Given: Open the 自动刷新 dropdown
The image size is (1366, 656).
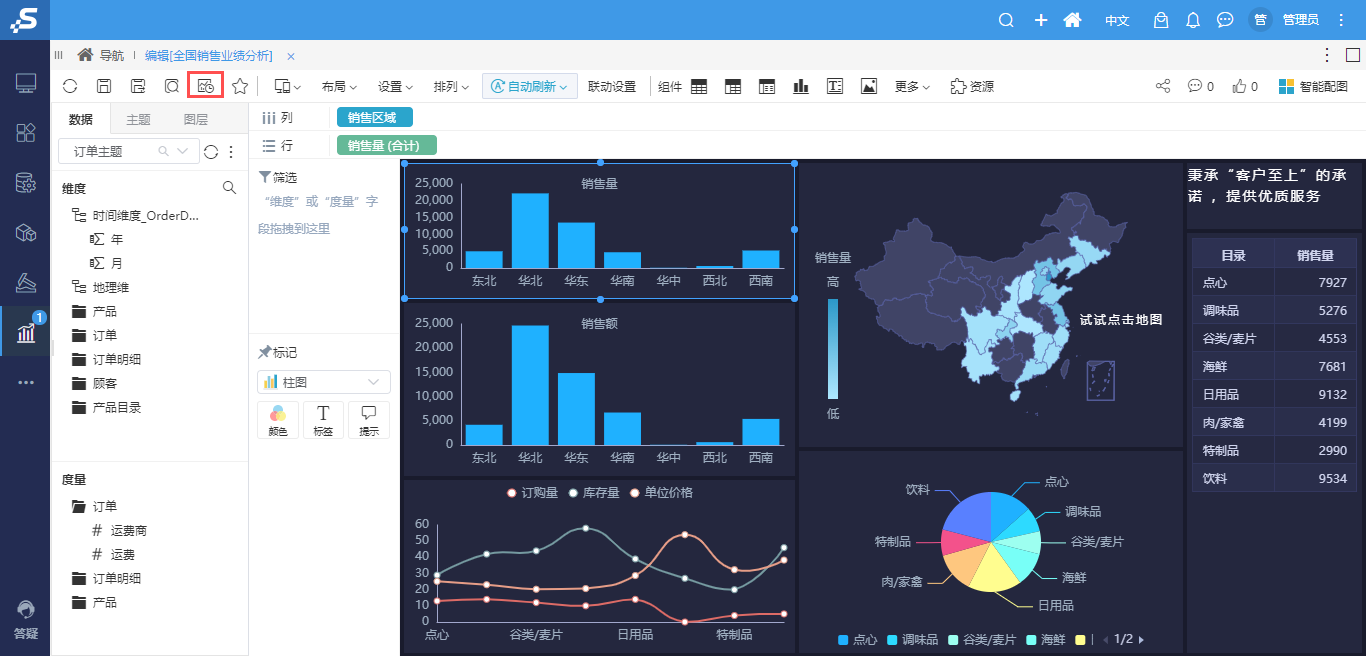Looking at the screenshot, I should (x=530, y=87).
